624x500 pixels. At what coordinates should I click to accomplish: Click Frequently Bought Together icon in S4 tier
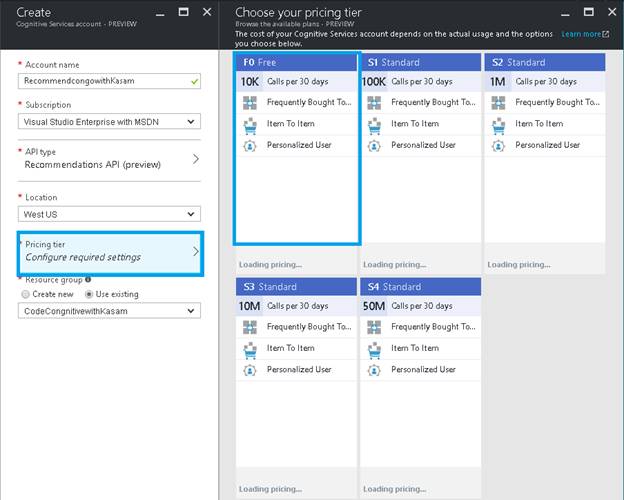coord(374,327)
